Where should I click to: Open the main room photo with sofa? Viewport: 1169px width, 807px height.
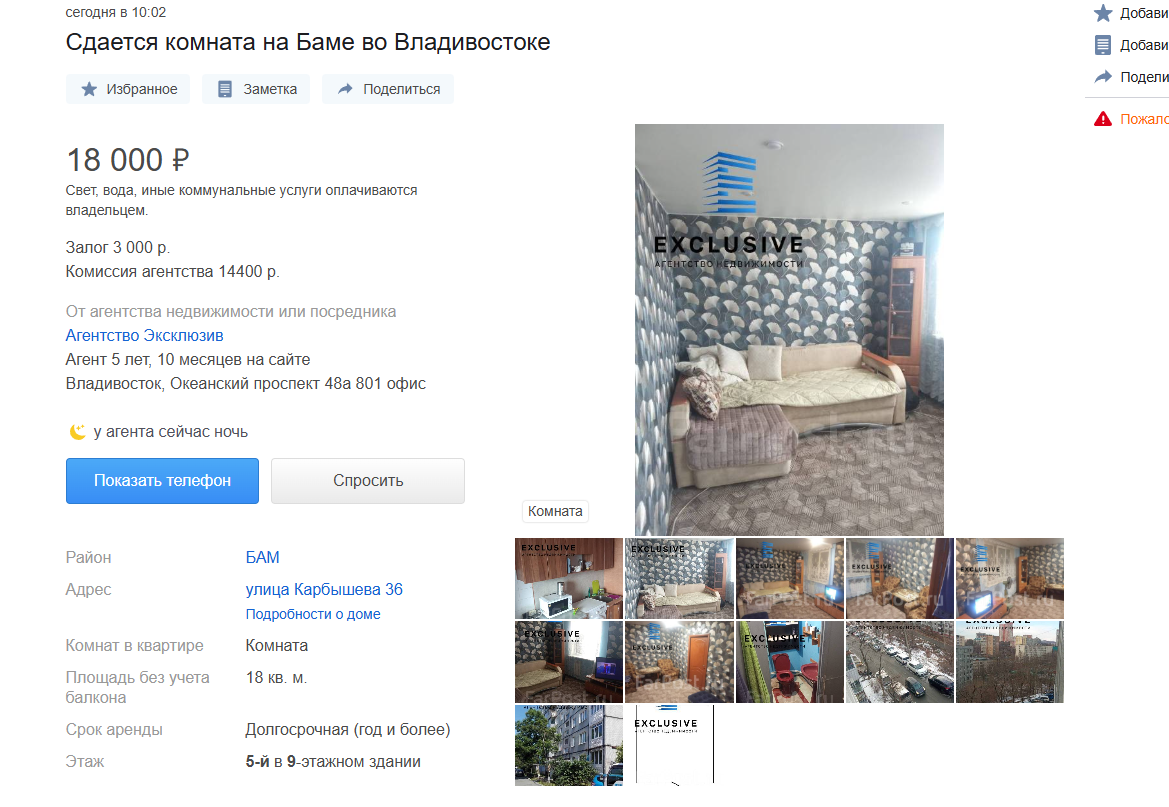coord(789,330)
